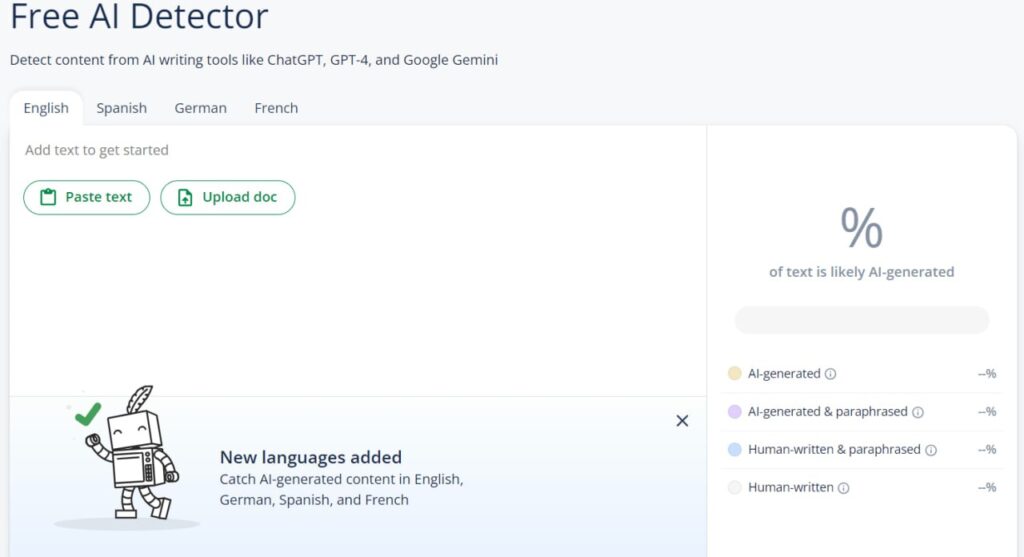Switch to the Spanish tab

pos(121,108)
